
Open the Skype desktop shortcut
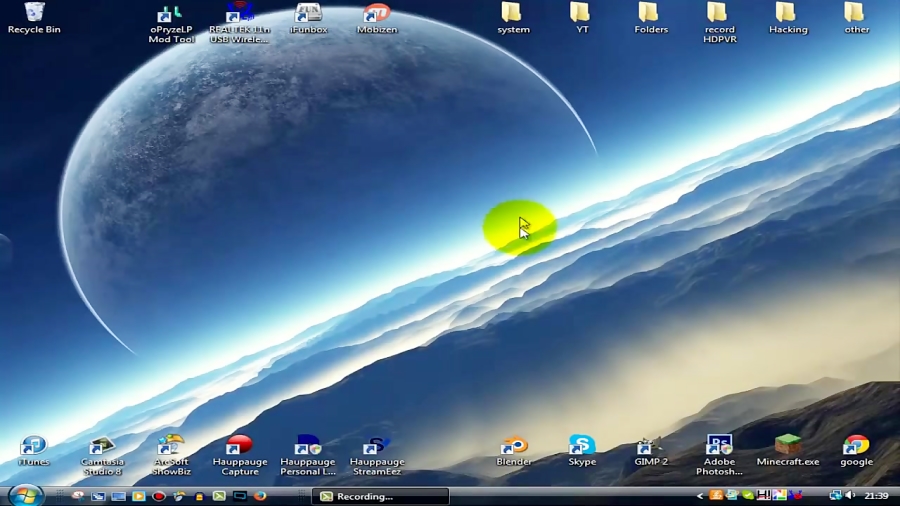click(582, 447)
